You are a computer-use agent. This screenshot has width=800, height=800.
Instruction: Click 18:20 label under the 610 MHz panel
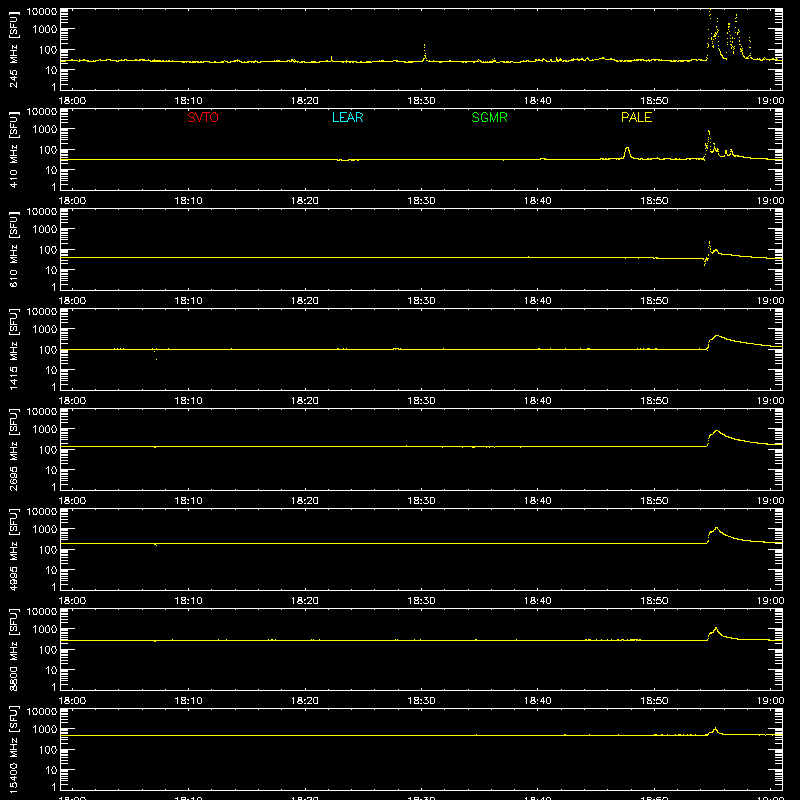click(x=305, y=301)
